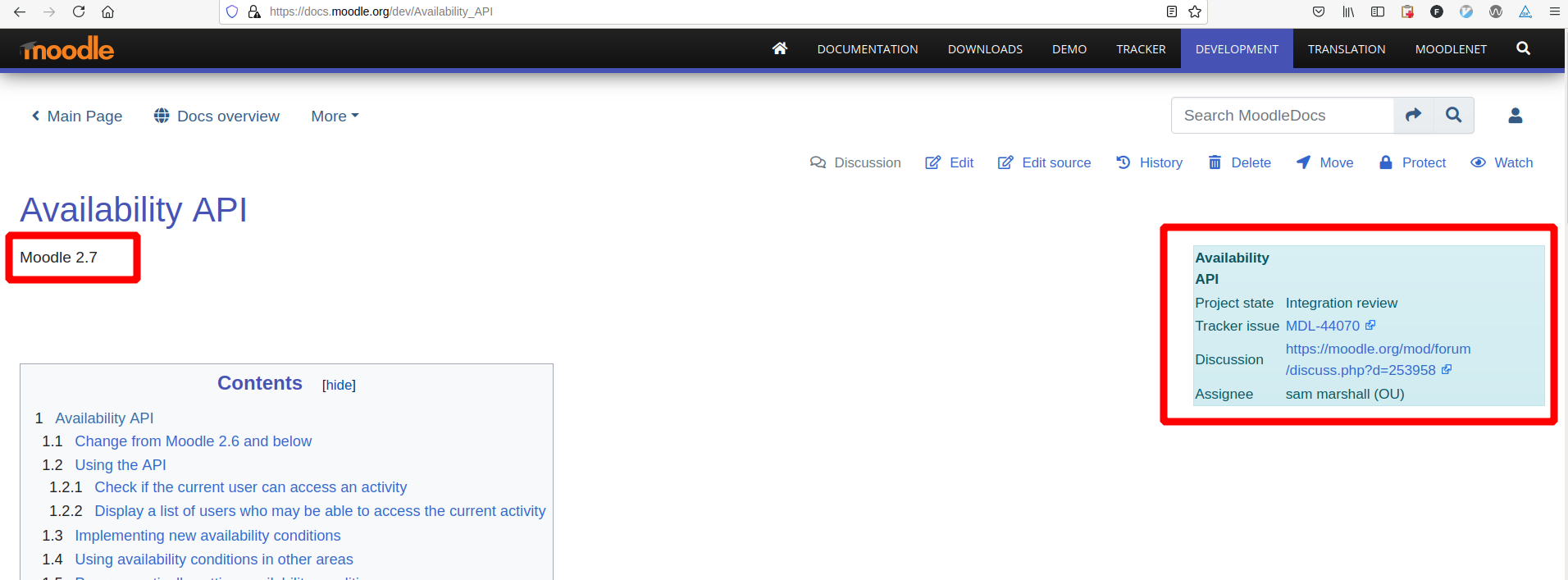
Task: Select the DEVELOPMENT tab
Action: pos(1237,49)
